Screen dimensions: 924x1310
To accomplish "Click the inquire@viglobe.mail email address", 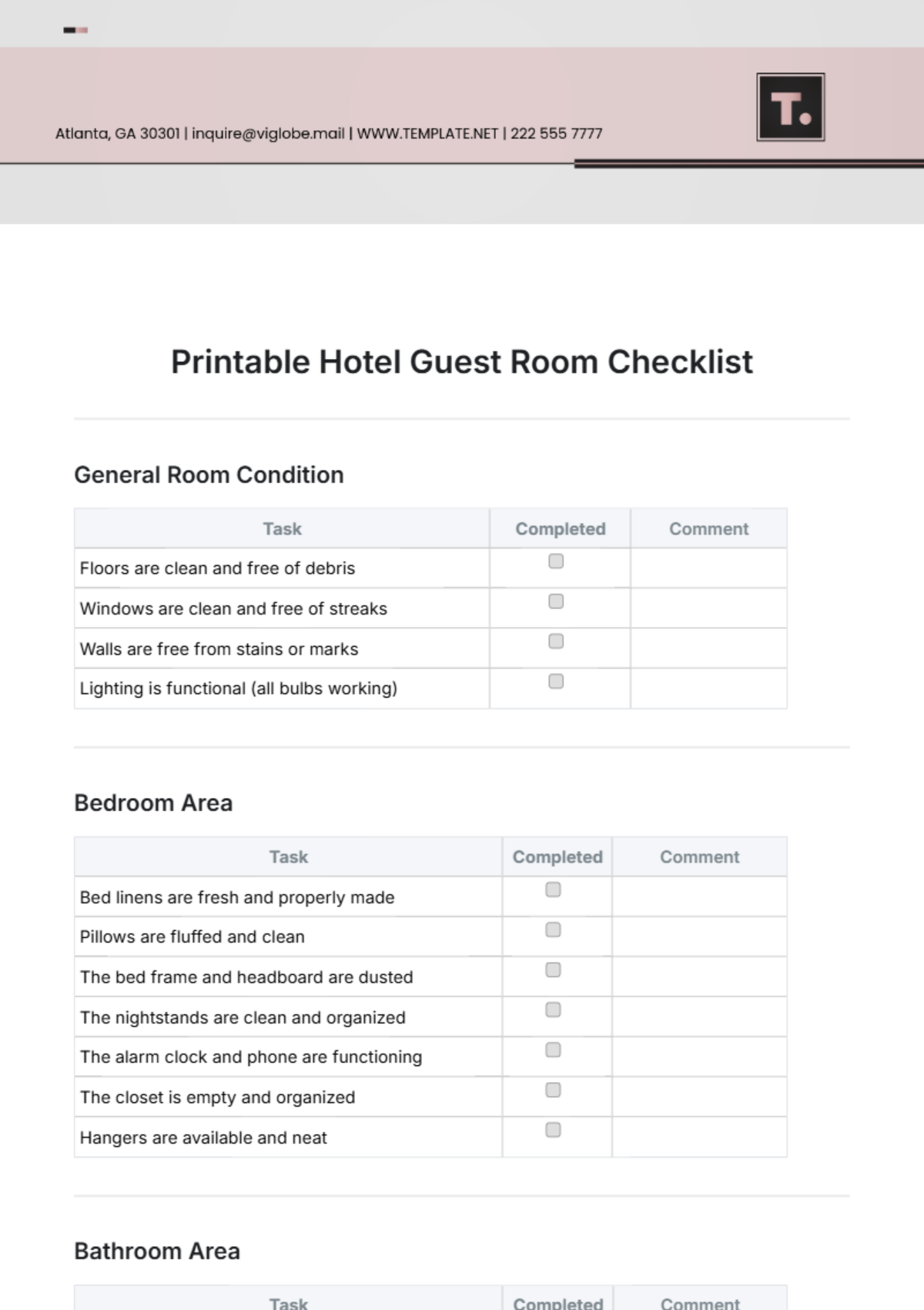I will click(x=268, y=133).
